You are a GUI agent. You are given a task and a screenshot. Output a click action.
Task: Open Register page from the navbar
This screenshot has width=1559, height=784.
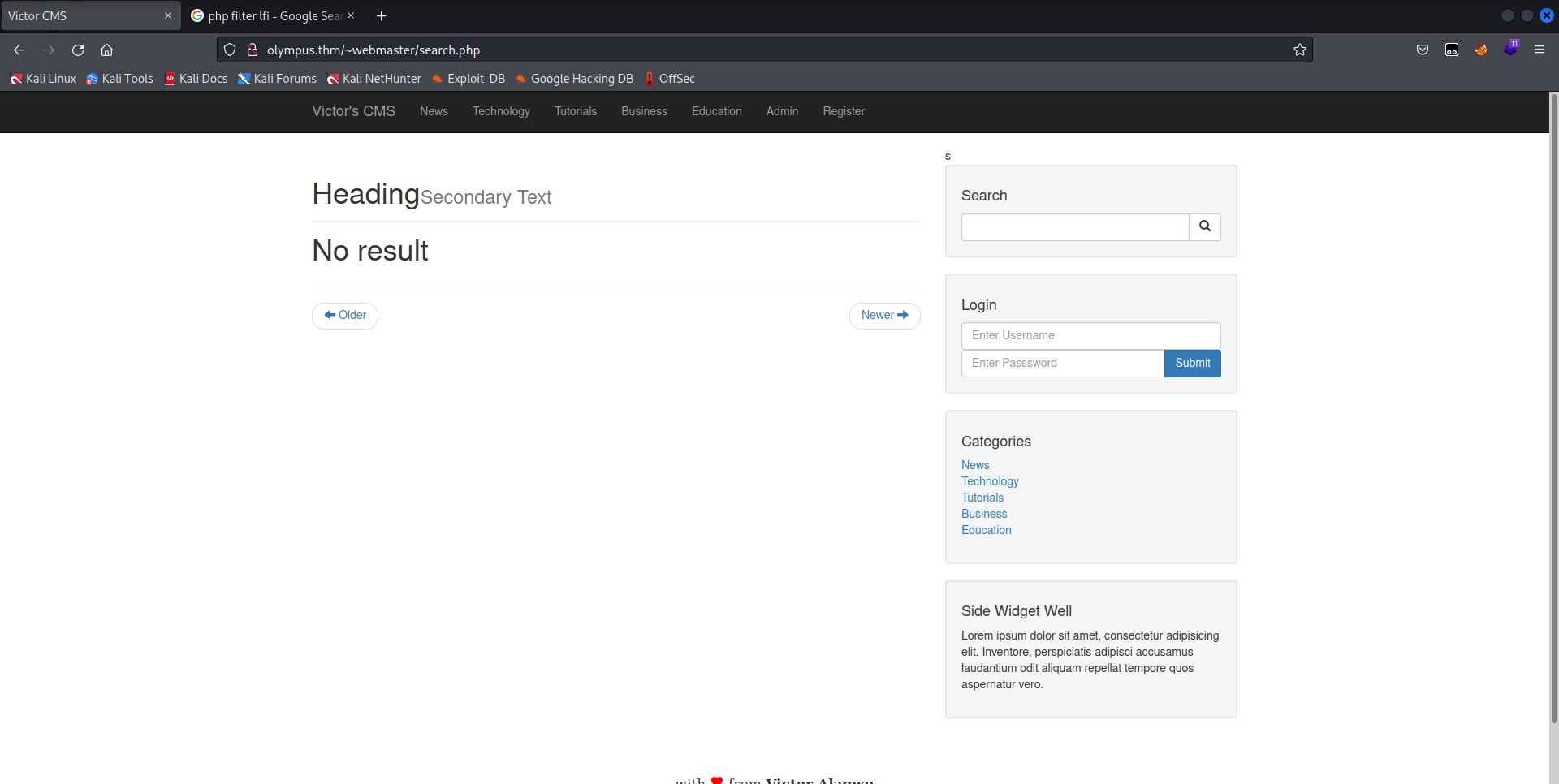coord(843,111)
